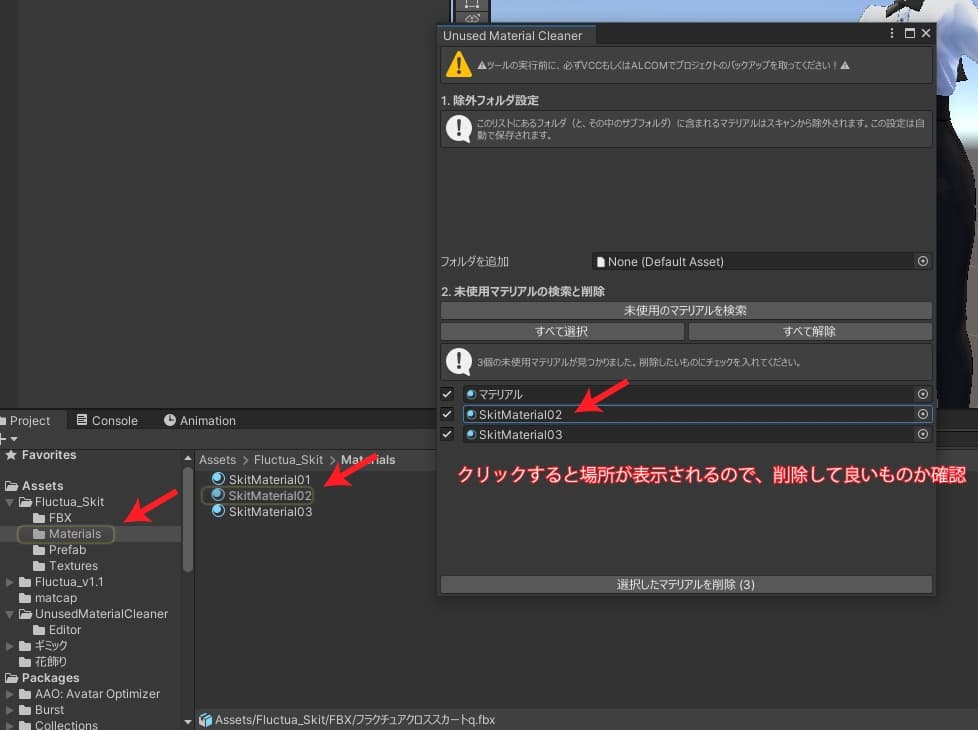Screen dimensions: 978x730
Task: Expand the Fluctua_v1.1 folder
Action: coord(10,582)
